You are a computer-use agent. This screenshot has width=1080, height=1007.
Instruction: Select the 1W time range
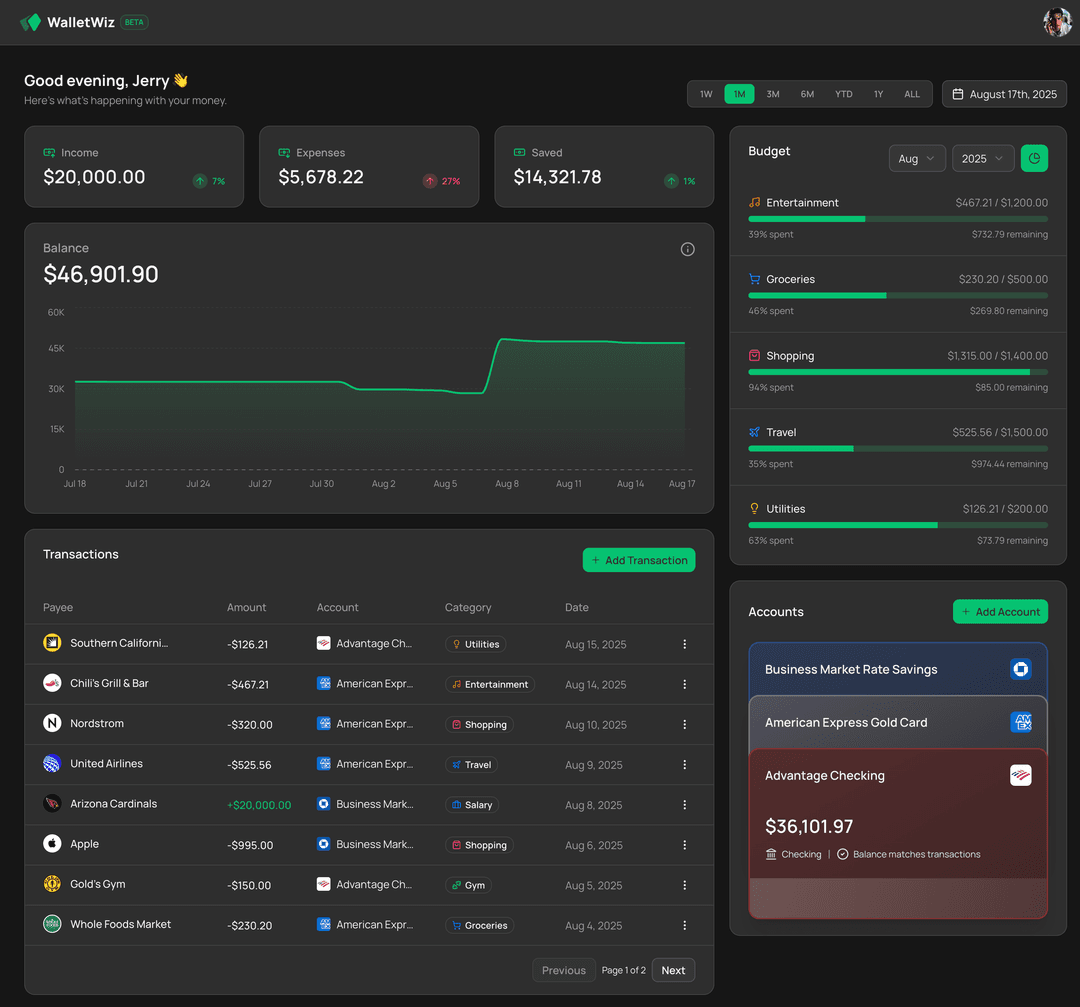click(706, 94)
